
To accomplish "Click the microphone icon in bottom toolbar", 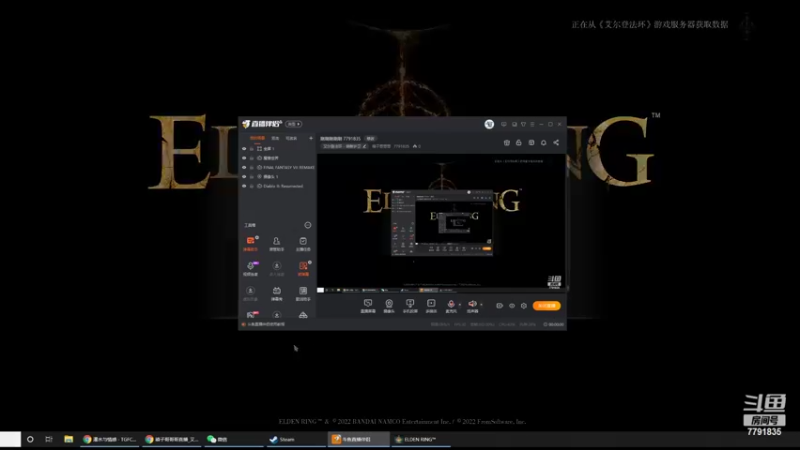I will (451, 305).
